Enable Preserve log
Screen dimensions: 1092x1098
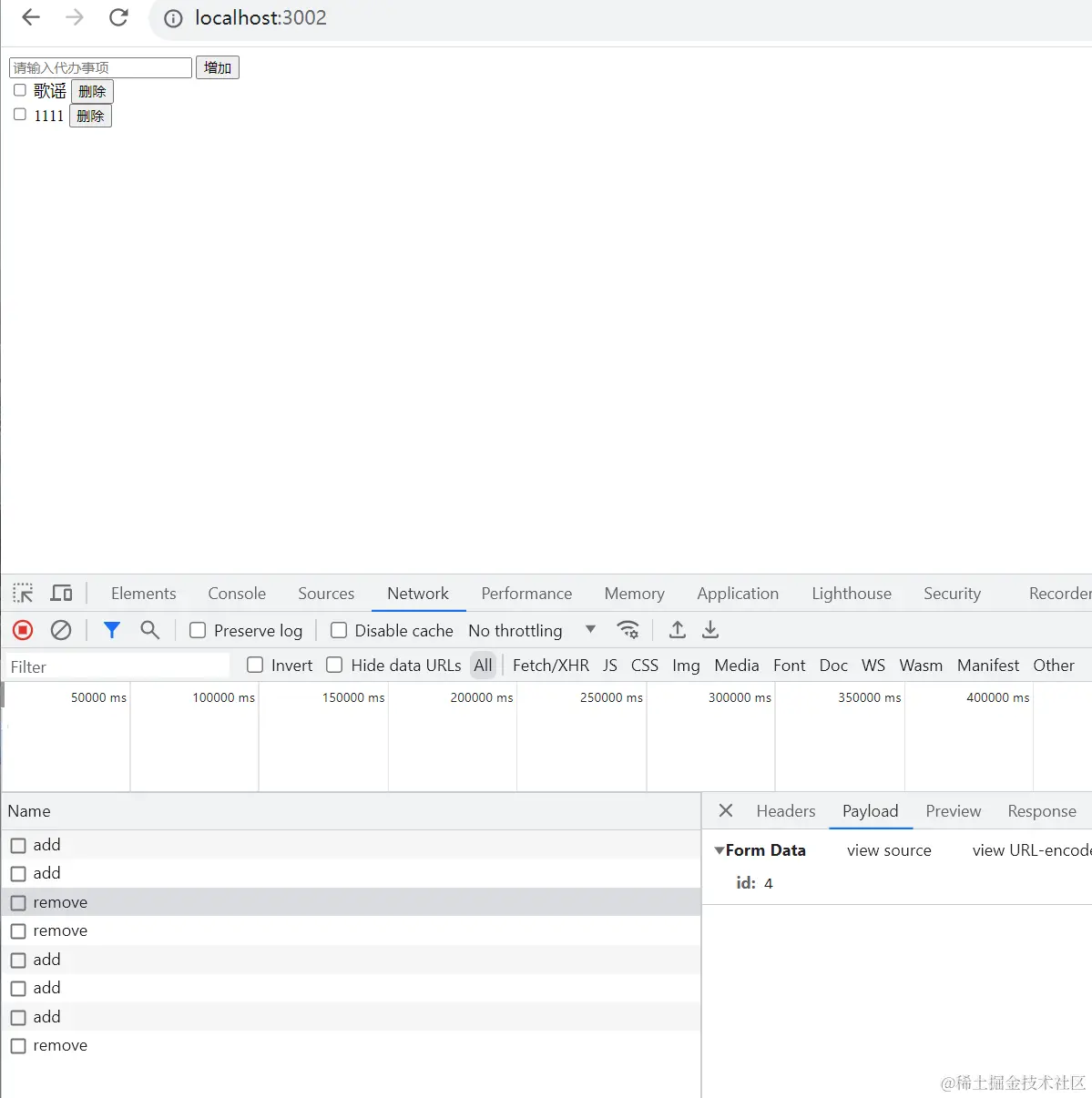click(198, 630)
